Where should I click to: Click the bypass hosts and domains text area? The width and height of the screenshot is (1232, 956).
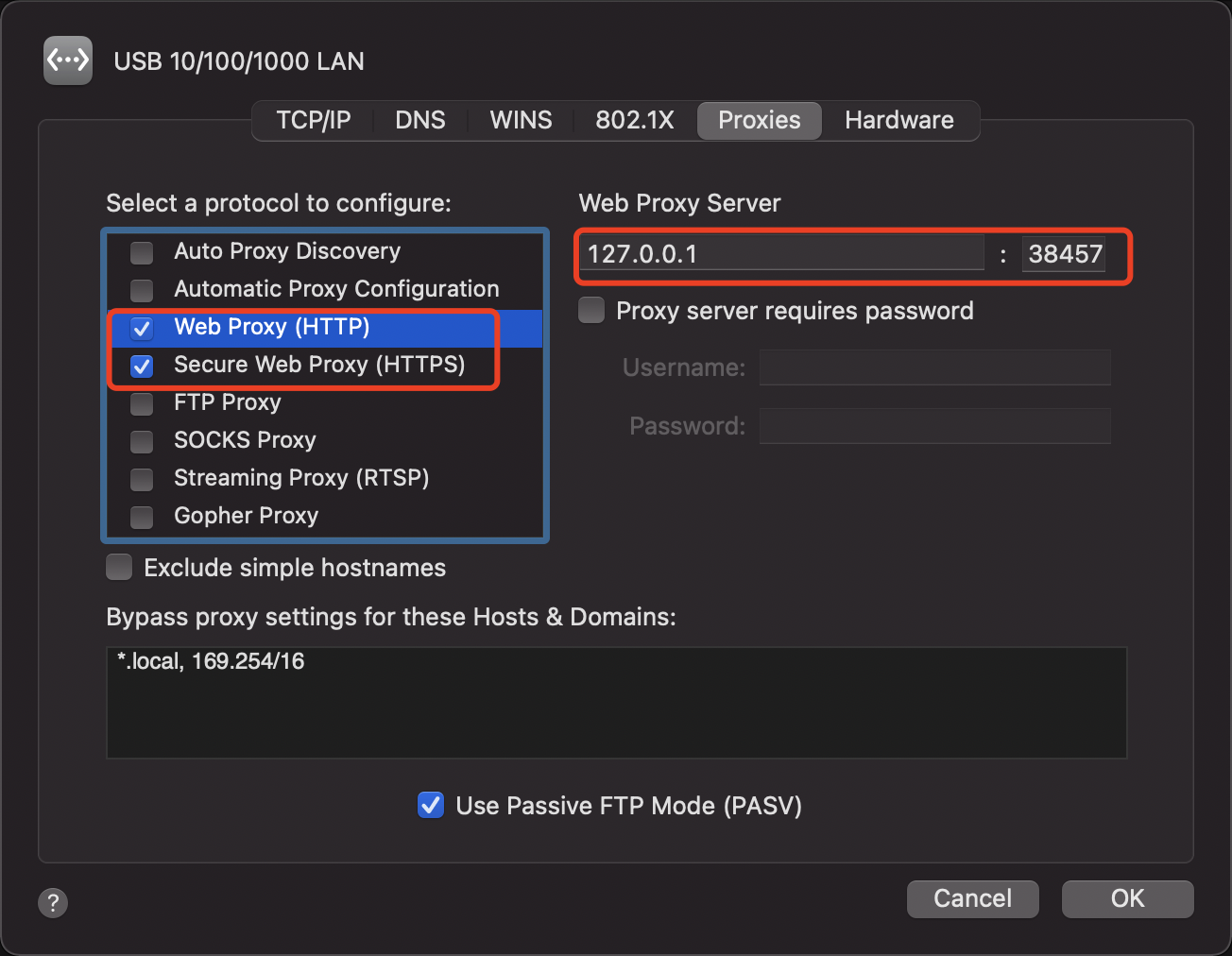[616, 703]
